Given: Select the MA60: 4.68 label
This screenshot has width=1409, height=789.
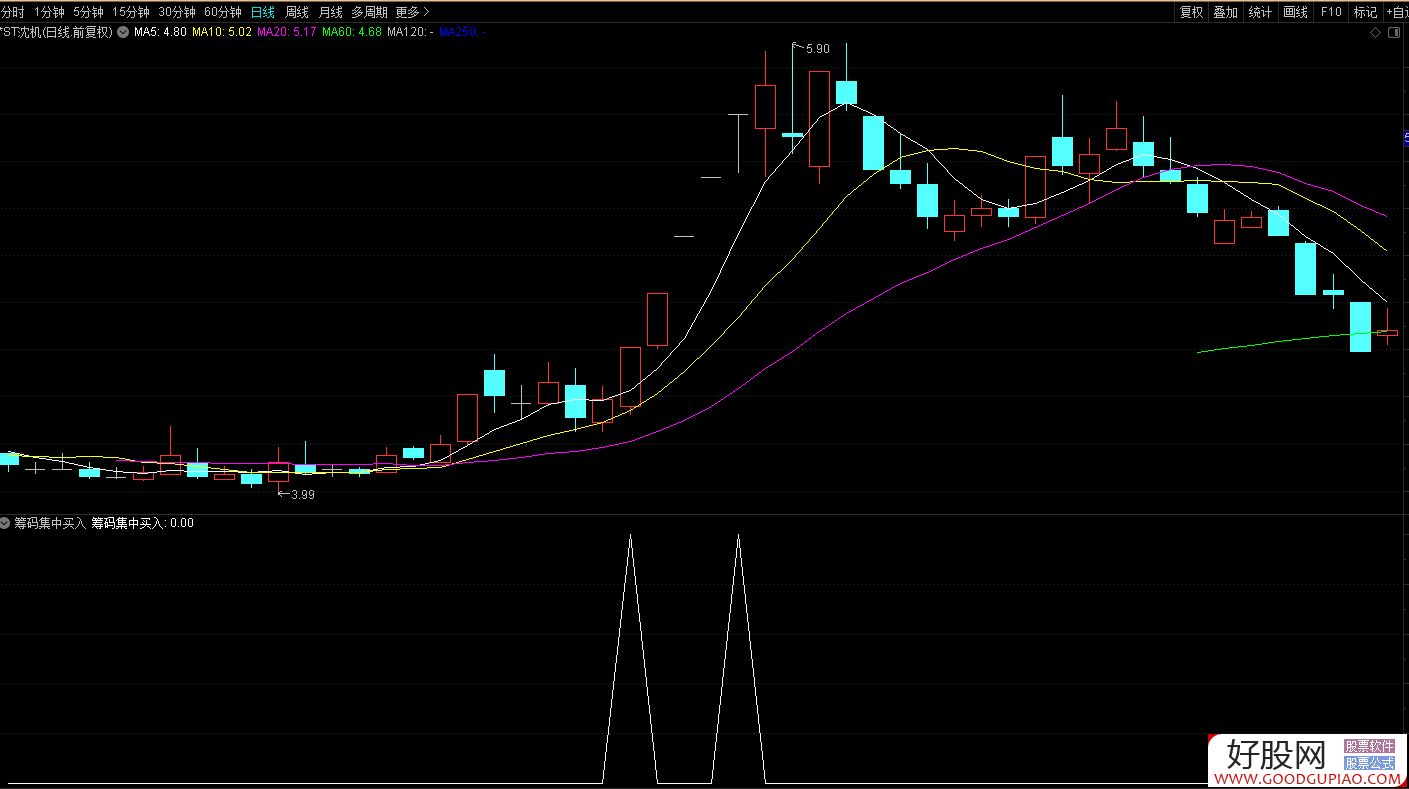Looking at the screenshot, I should 352,32.
